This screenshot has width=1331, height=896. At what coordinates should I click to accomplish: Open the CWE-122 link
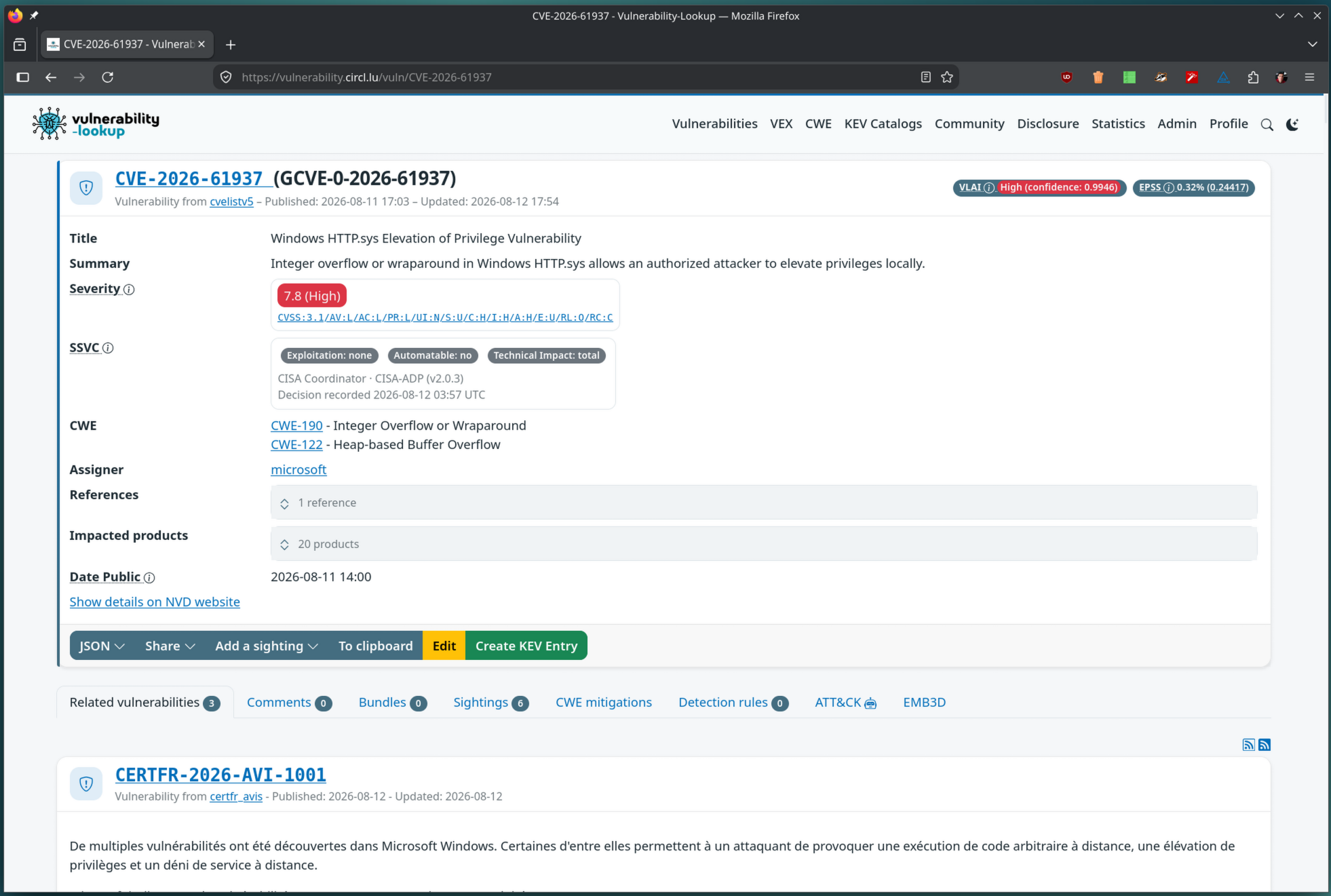point(296,445)
